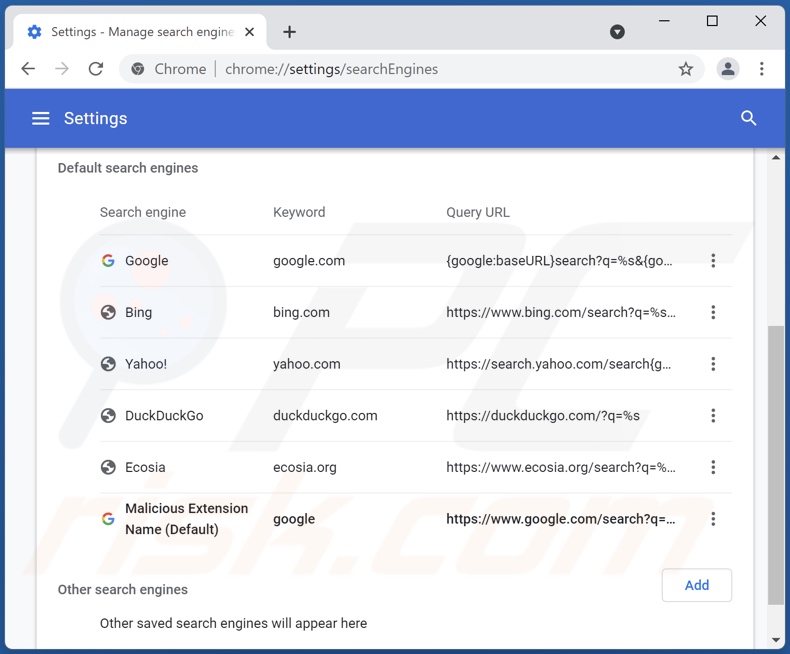Image resolution: width=790 pixels, height=654 pixels.
Task: Click the Ecosia query URL text
Action: (561, 467)
